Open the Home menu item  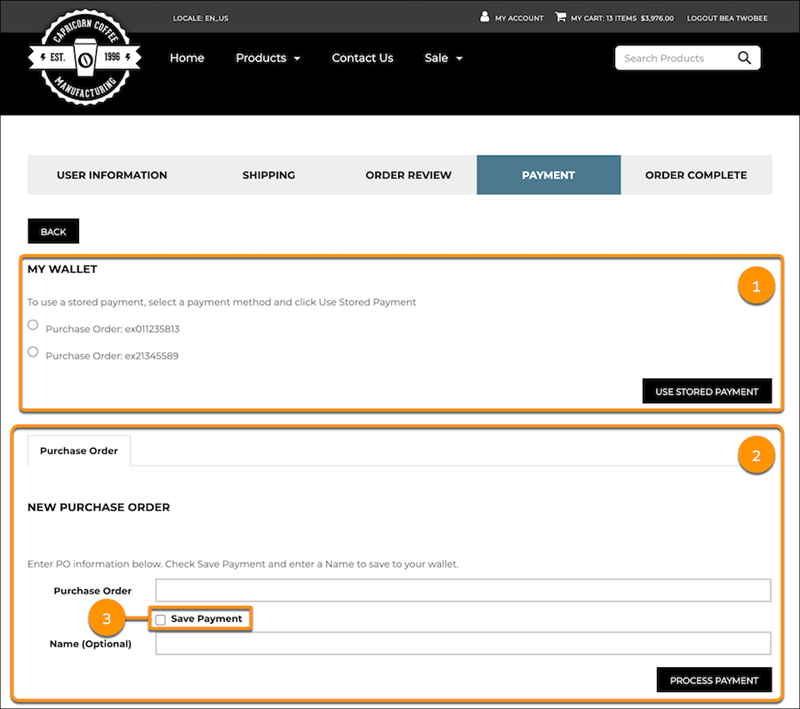[x=187, y=58]
